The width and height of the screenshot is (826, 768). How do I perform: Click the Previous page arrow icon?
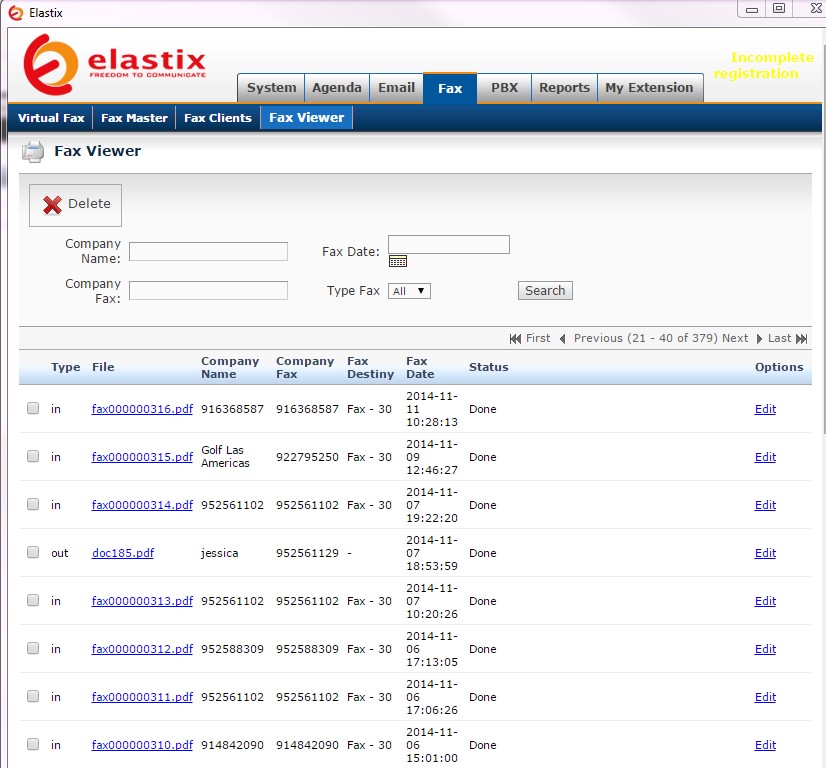click(x=563, y=339)
